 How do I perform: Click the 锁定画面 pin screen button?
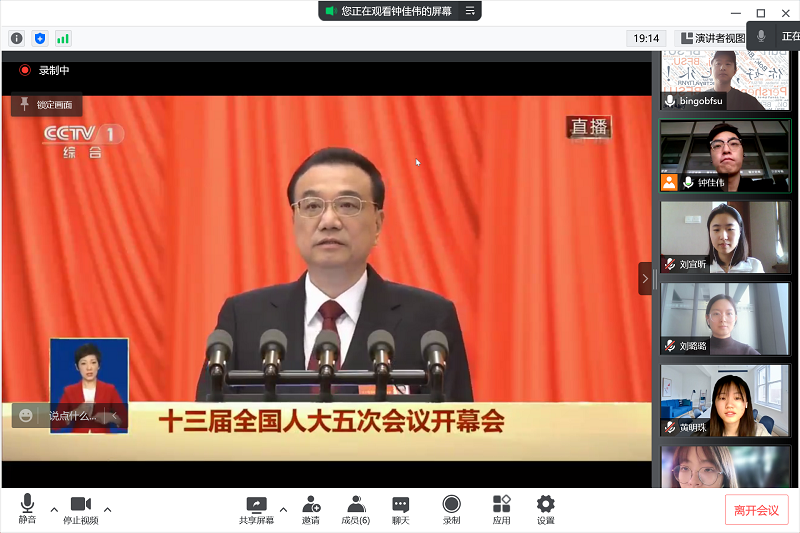(x=47, y=104)
